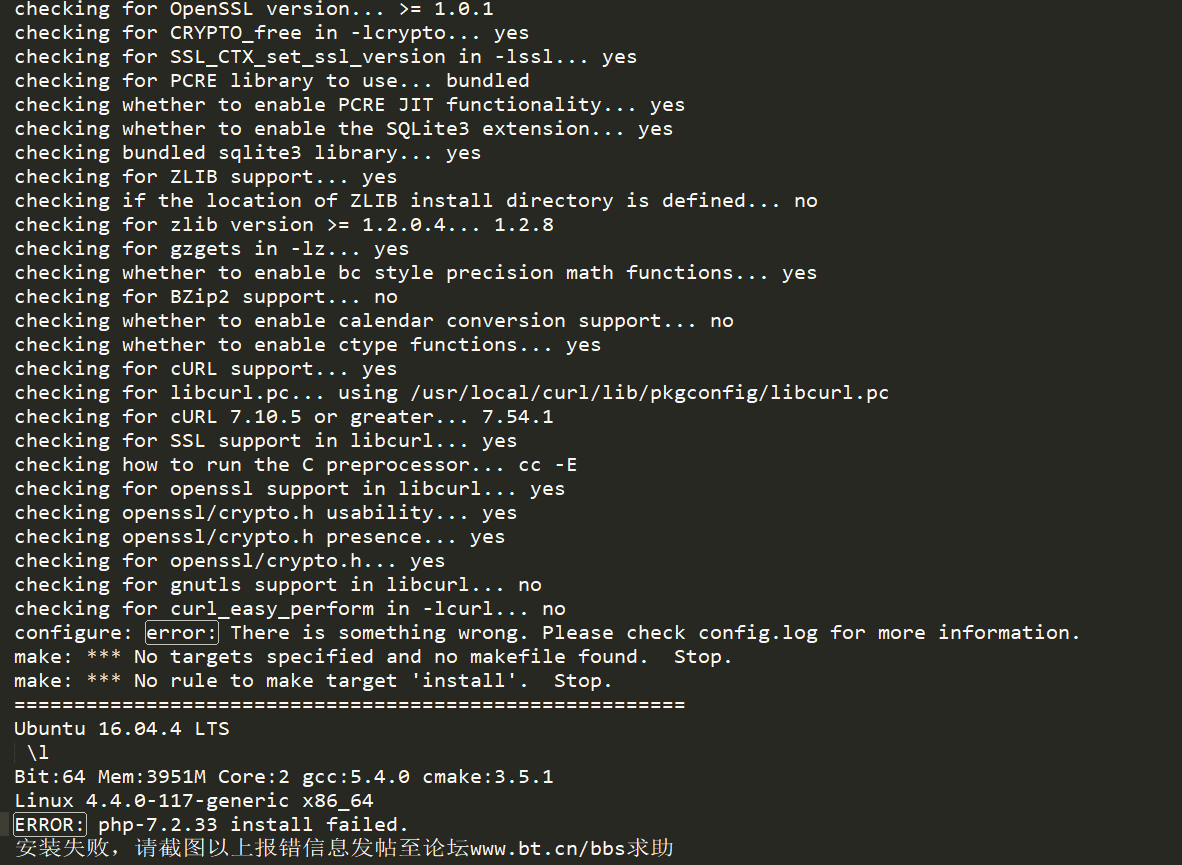The image size is (1182, 865).
Task: Click the 'cmake:3.5.1' version text
Action: point(488,777)
